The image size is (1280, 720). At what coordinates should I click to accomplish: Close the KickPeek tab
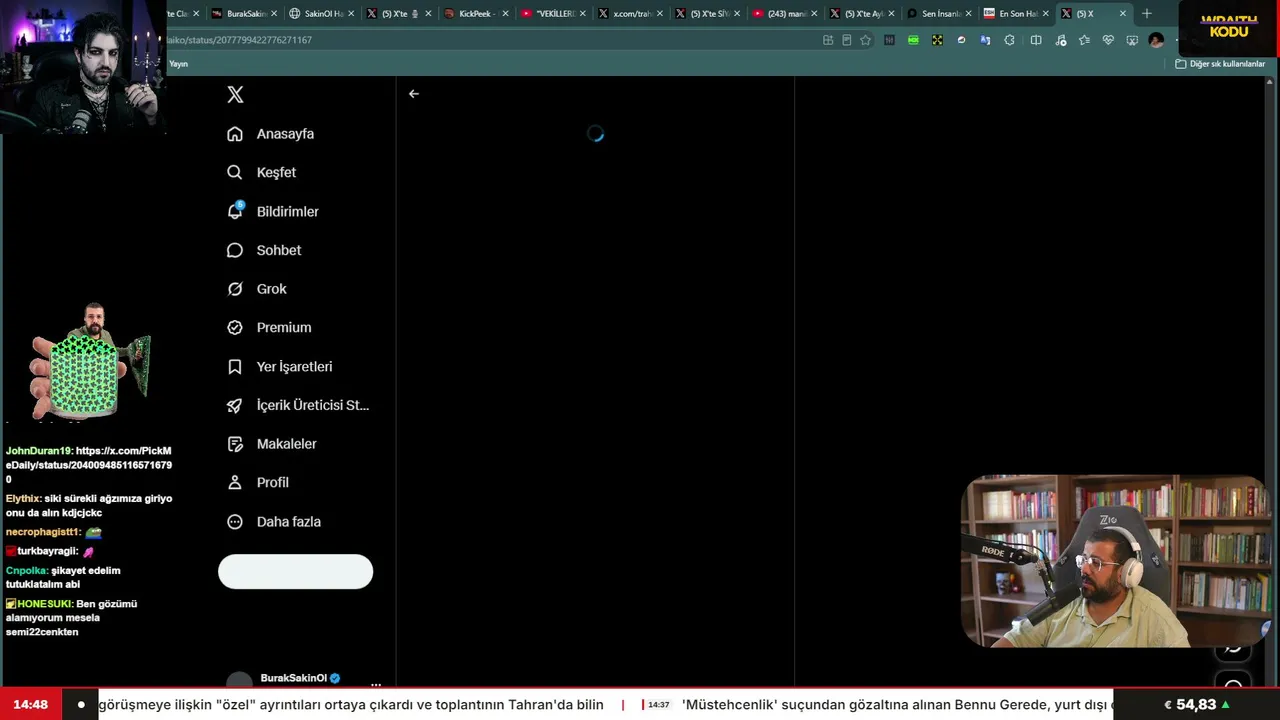(x=506, y=14)
